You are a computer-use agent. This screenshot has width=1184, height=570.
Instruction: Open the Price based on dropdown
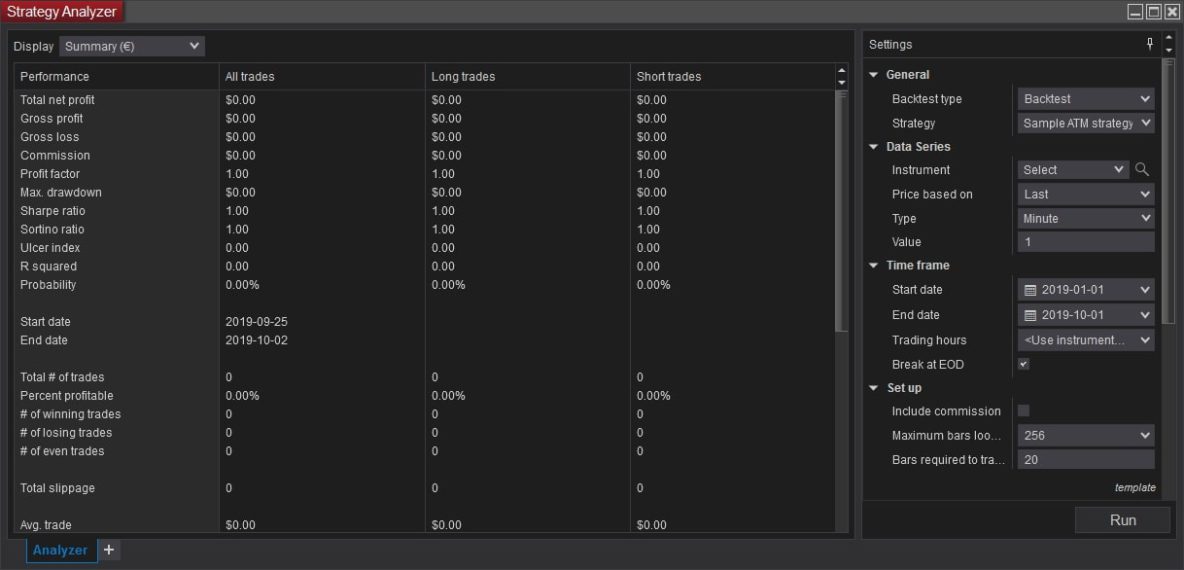click(1086, 194)
